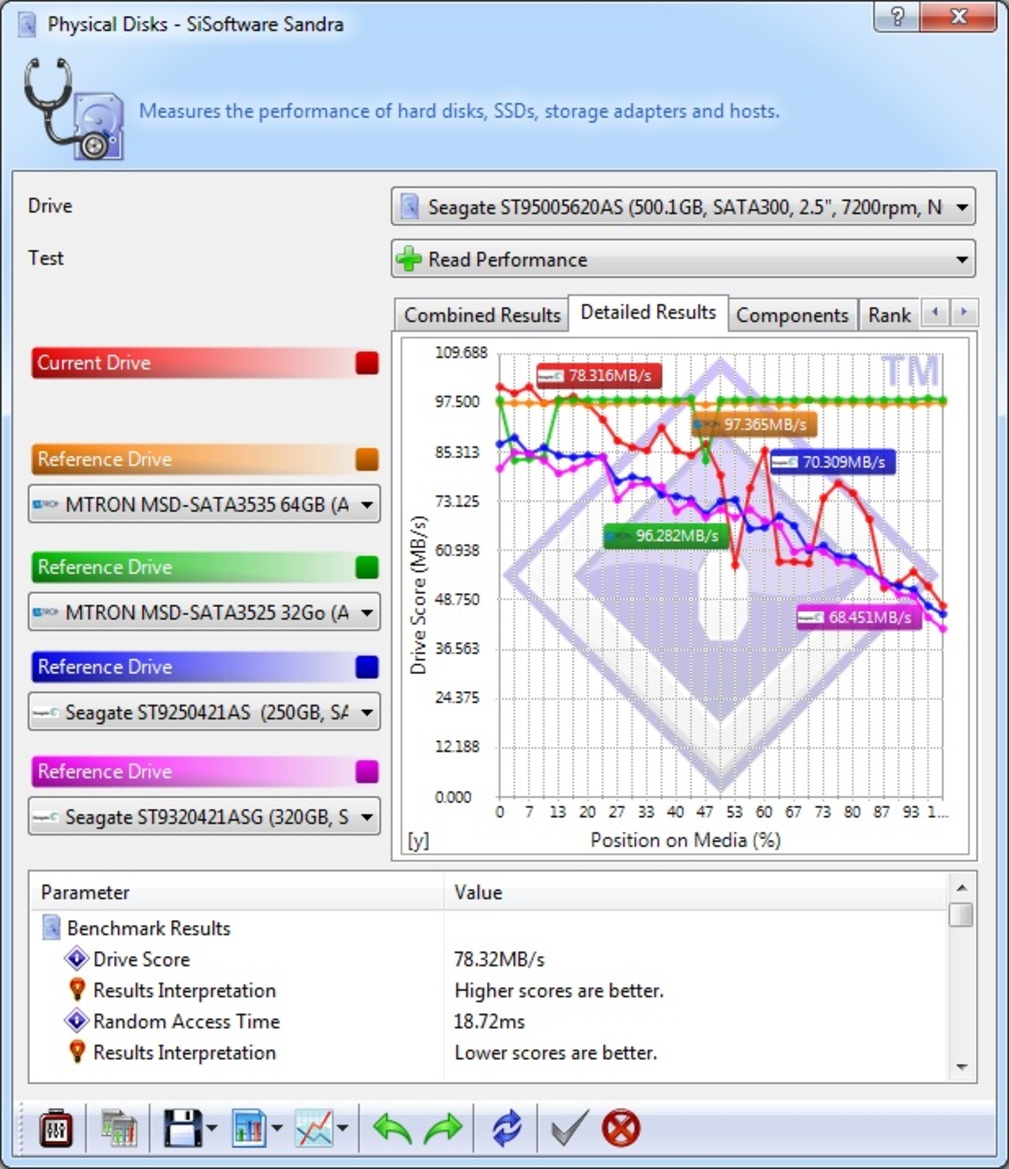
Task: Click the red cancel circle icon
Action: pyautogui.click(x=620, y=1128)
